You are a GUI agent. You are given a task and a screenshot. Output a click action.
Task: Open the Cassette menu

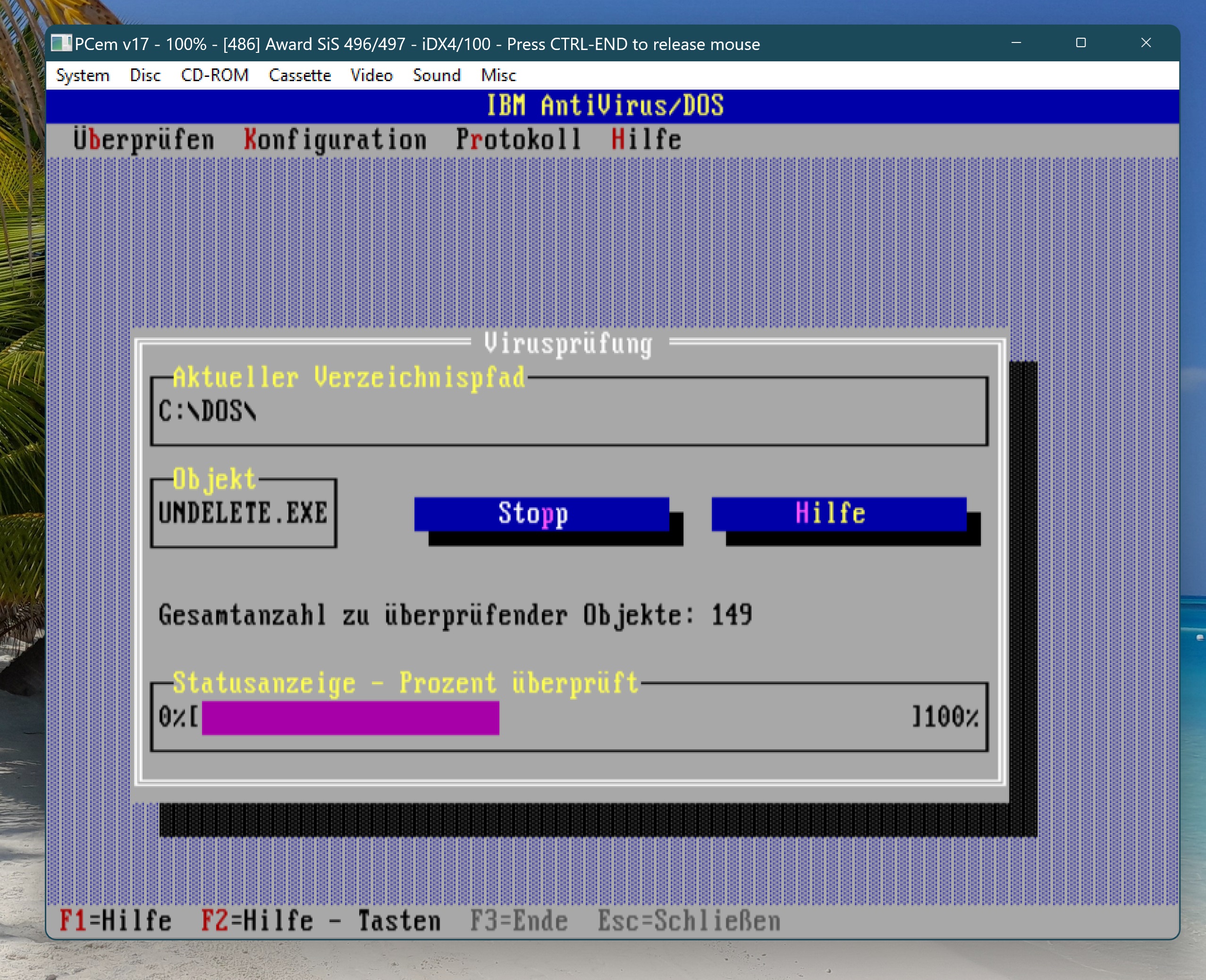[300, 75]
